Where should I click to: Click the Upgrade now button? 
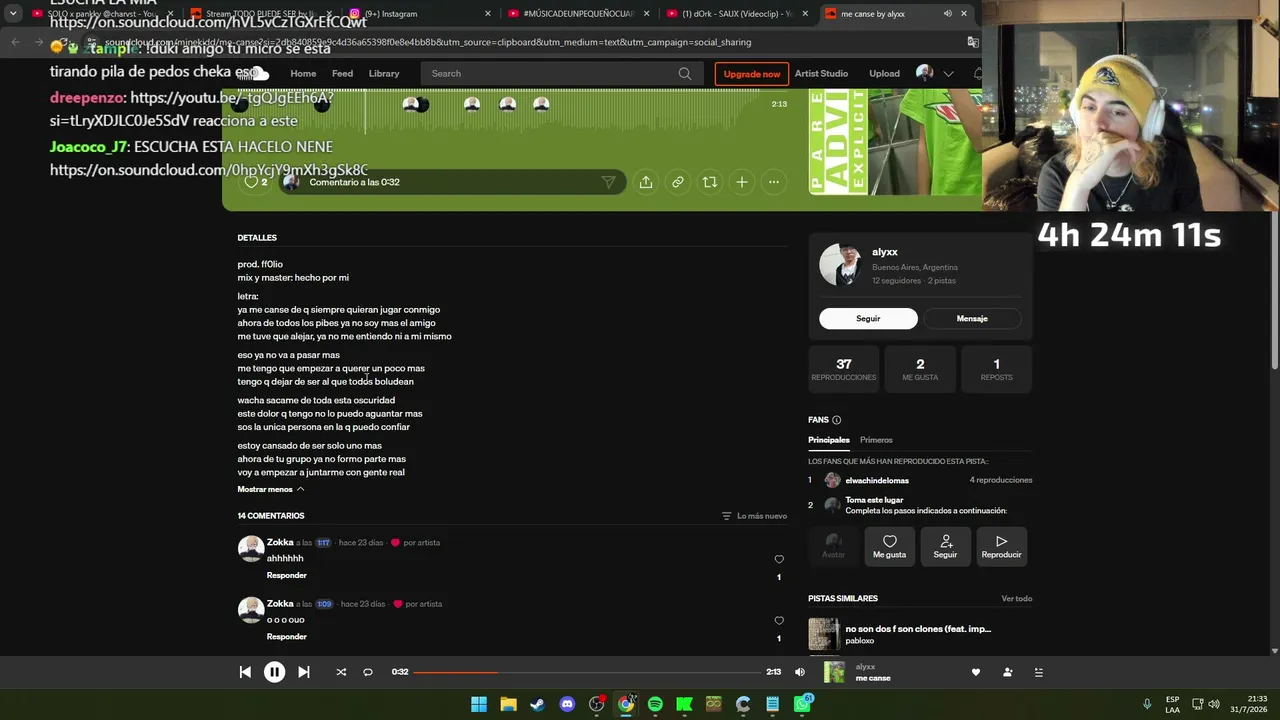pos(752,73)
